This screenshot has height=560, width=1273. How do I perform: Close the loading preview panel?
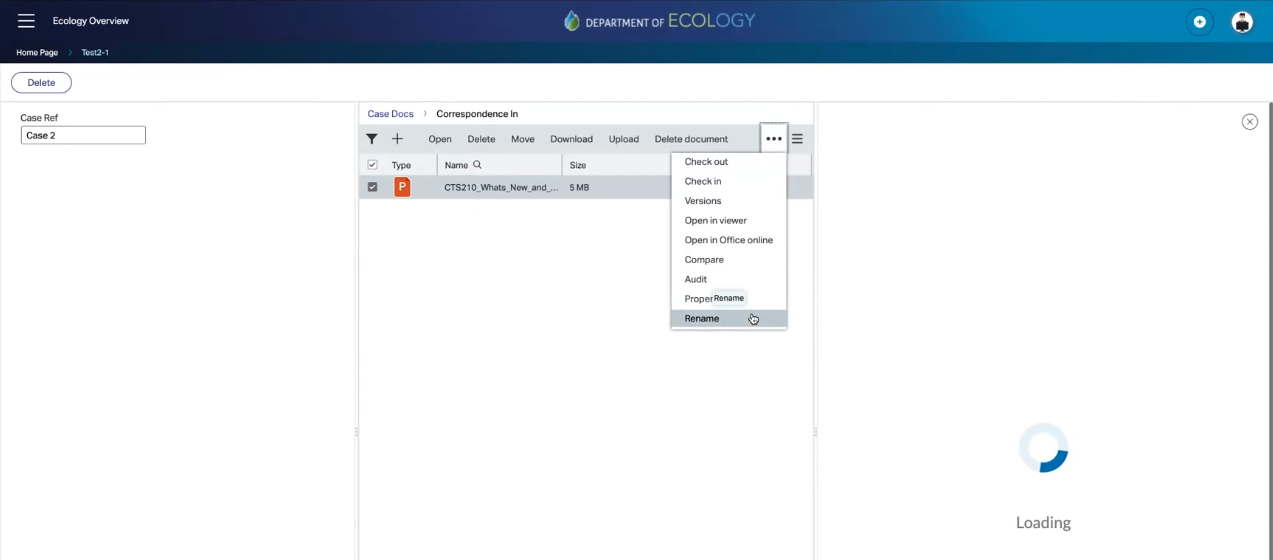coord(1249,122)
